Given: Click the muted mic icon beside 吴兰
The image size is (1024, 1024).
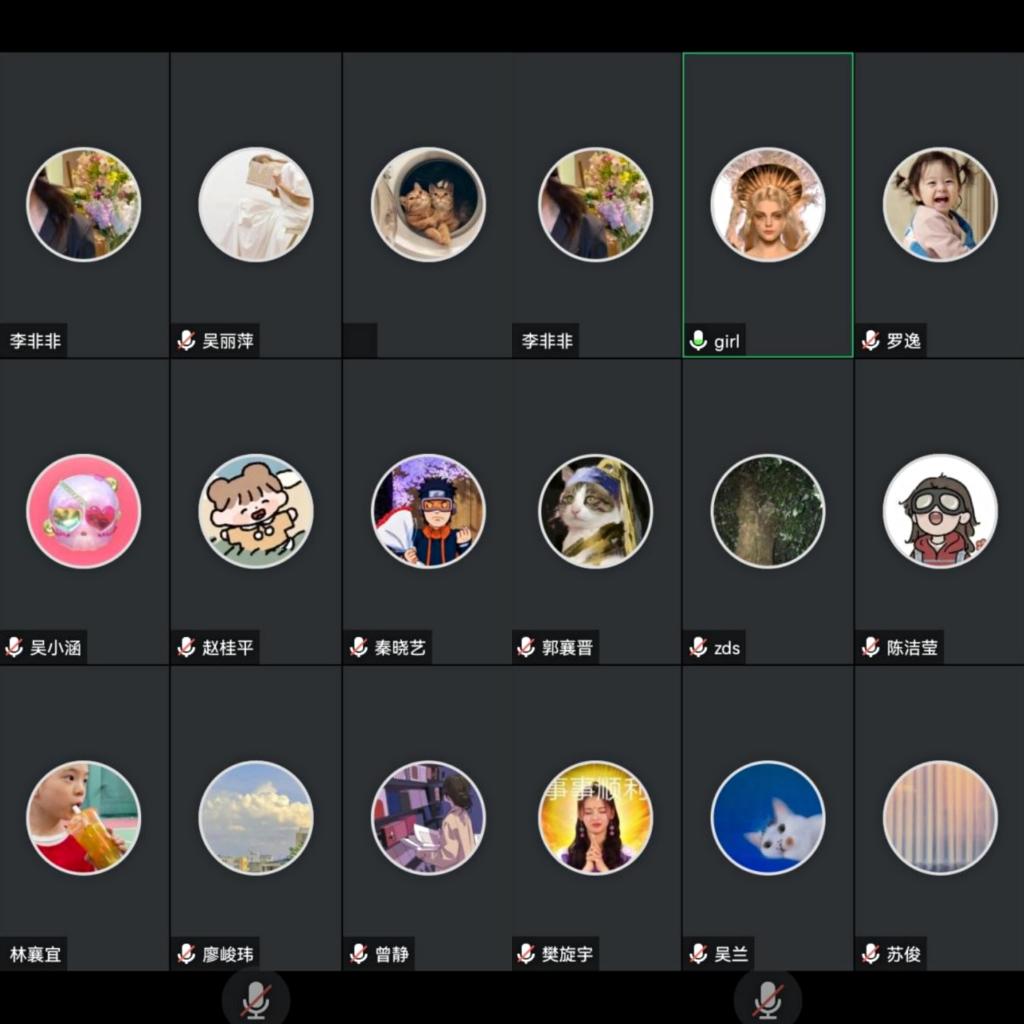Looking at the screenshot, I should pos(698,954).
